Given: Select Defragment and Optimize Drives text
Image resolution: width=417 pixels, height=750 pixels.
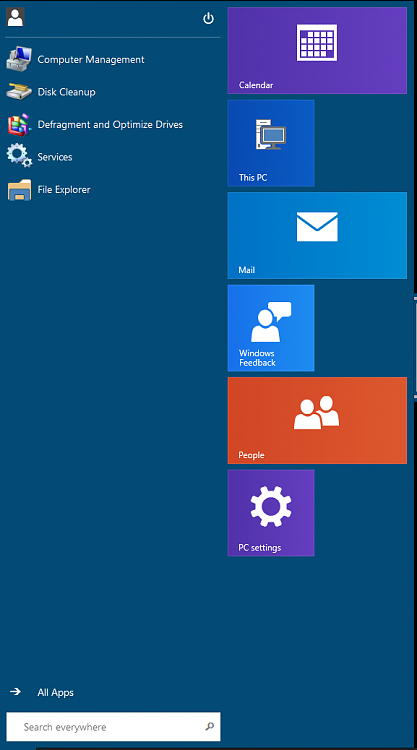Looking at the screenshot, I should 110,124.
